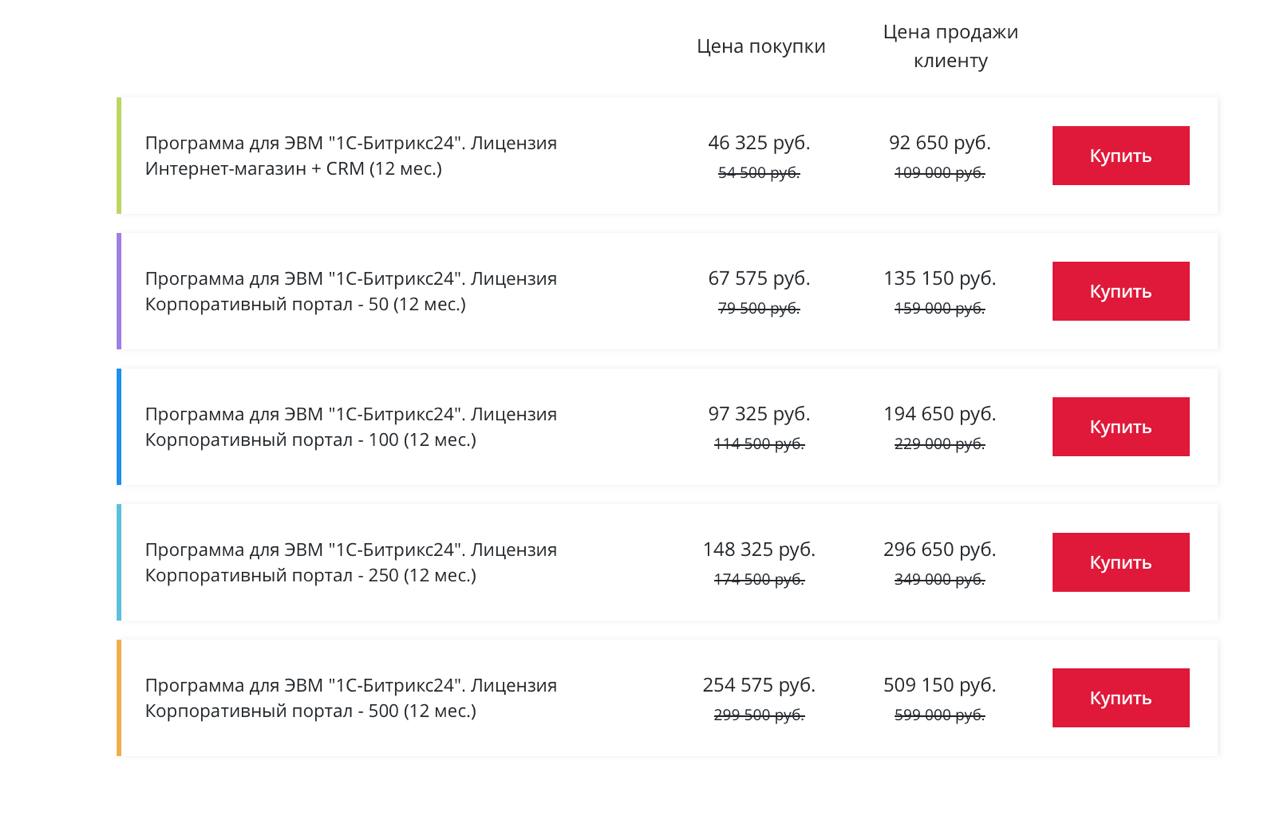1280x820 pixels.
Task: Click the 46 325 руб. purchase price
Action: (x=759, y=143)
